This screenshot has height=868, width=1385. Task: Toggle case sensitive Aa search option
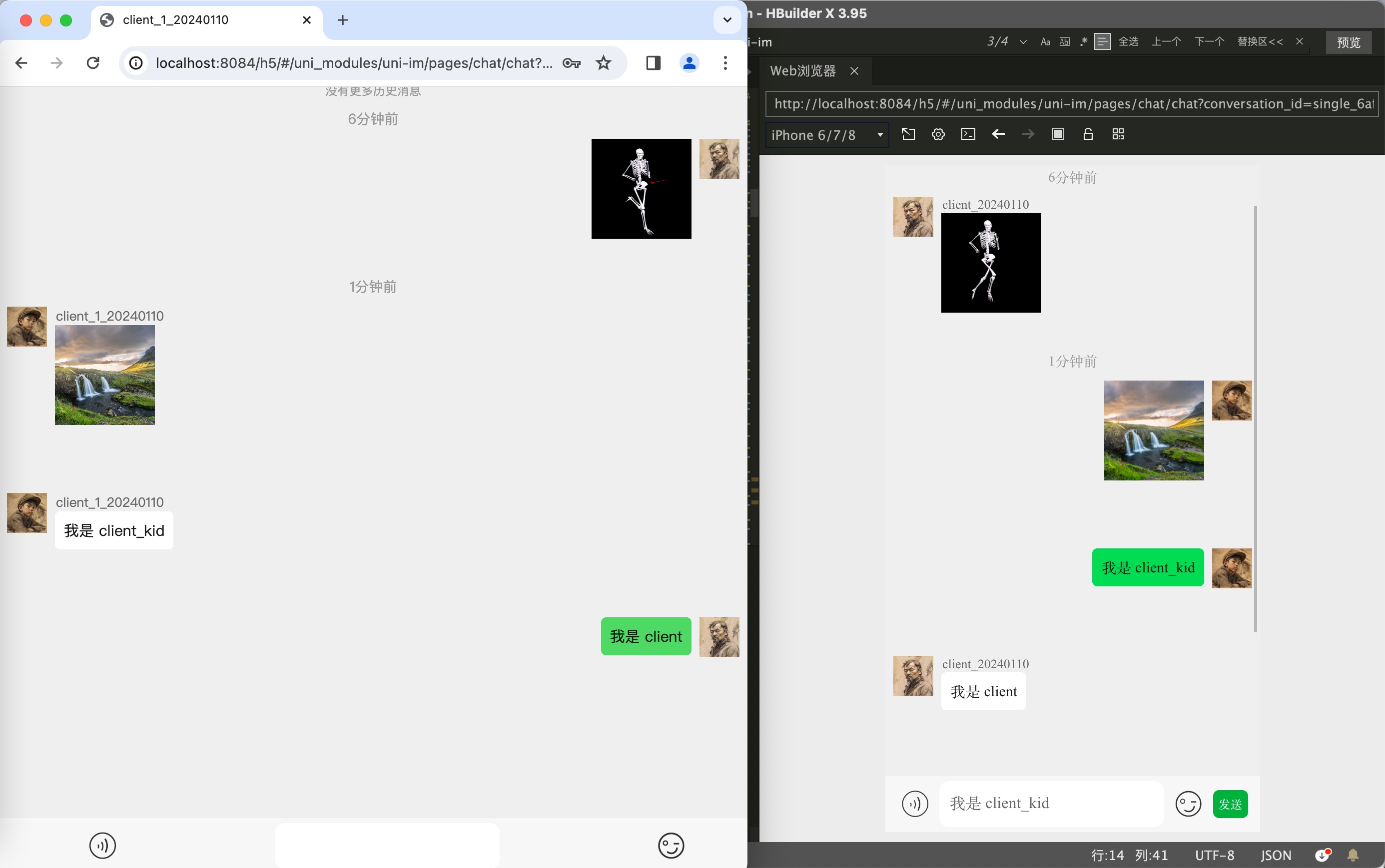[1045, 42]
